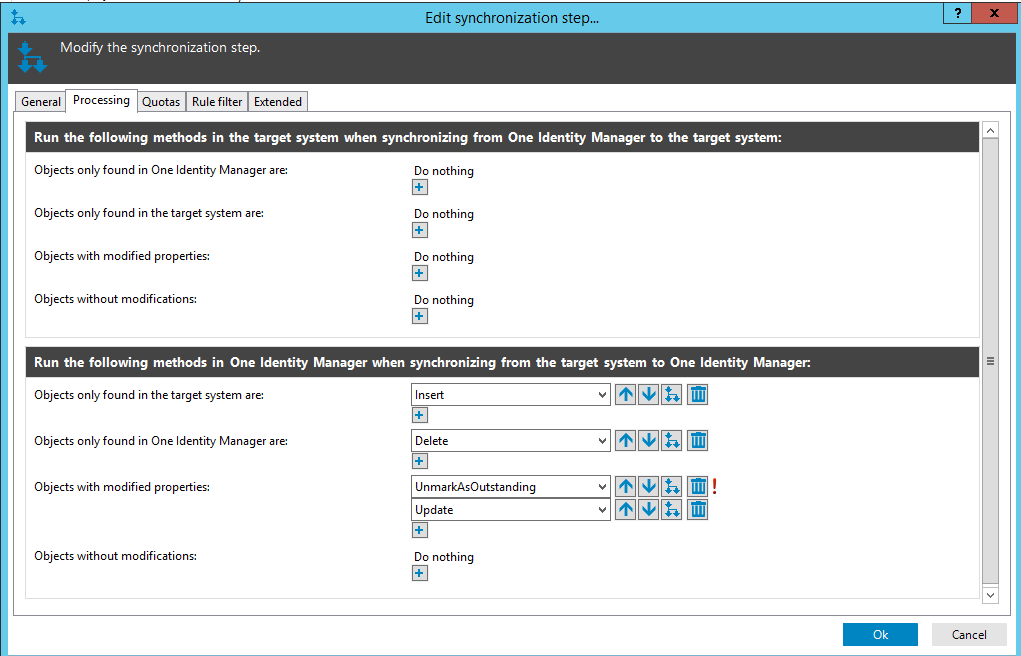
Task: Move UnmarkAsOutstanding method up
Action: 625,487
